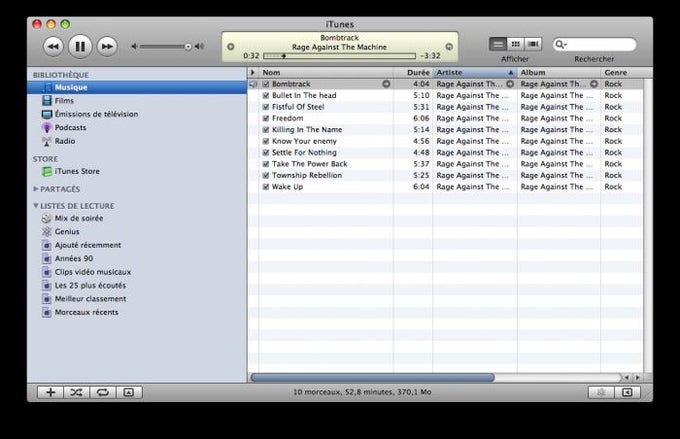680x439 pixels.
Task: Toggle the Genius sidebar button
Action: (x=627, y=392)
